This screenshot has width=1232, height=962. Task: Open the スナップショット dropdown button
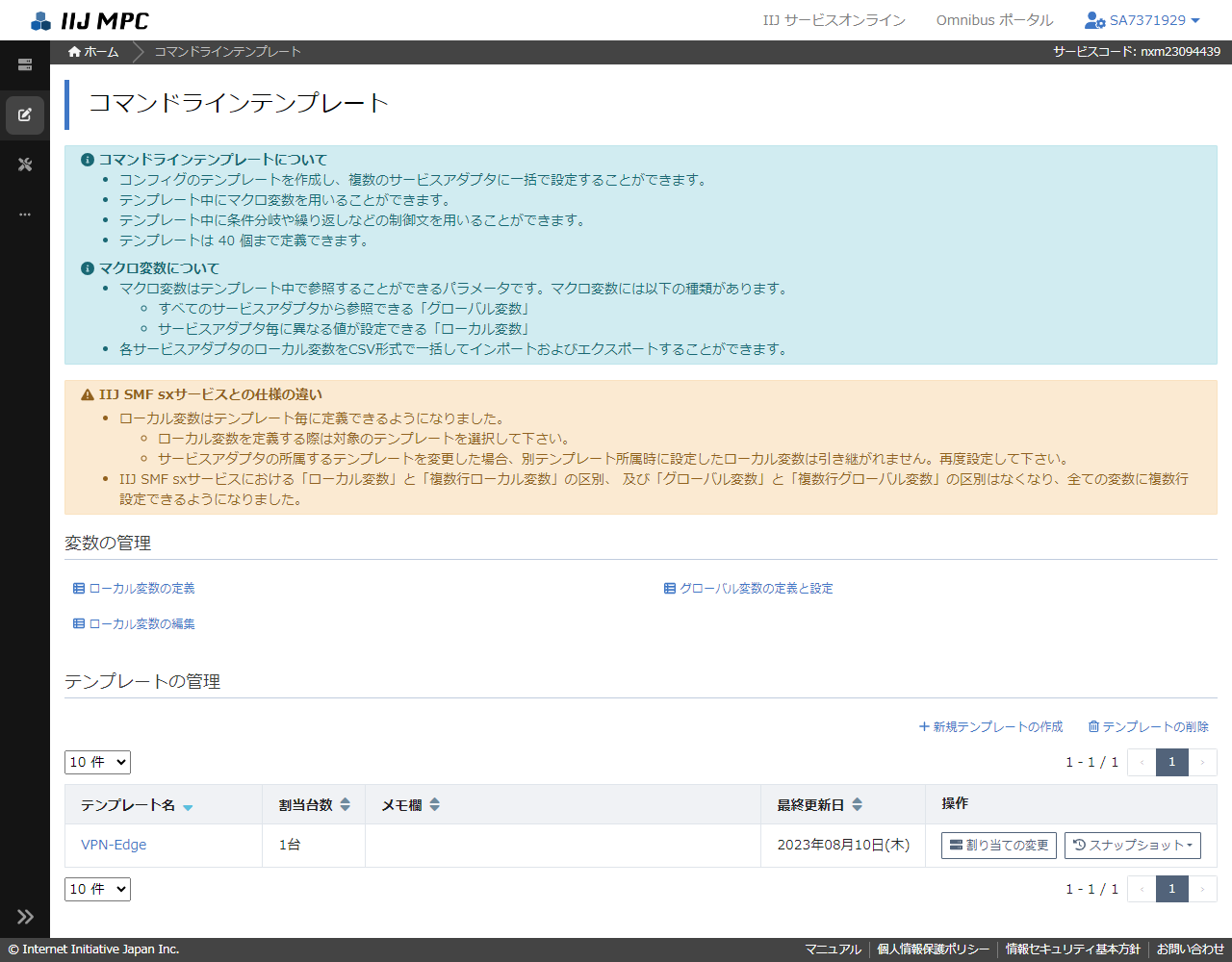point(1133,845)
